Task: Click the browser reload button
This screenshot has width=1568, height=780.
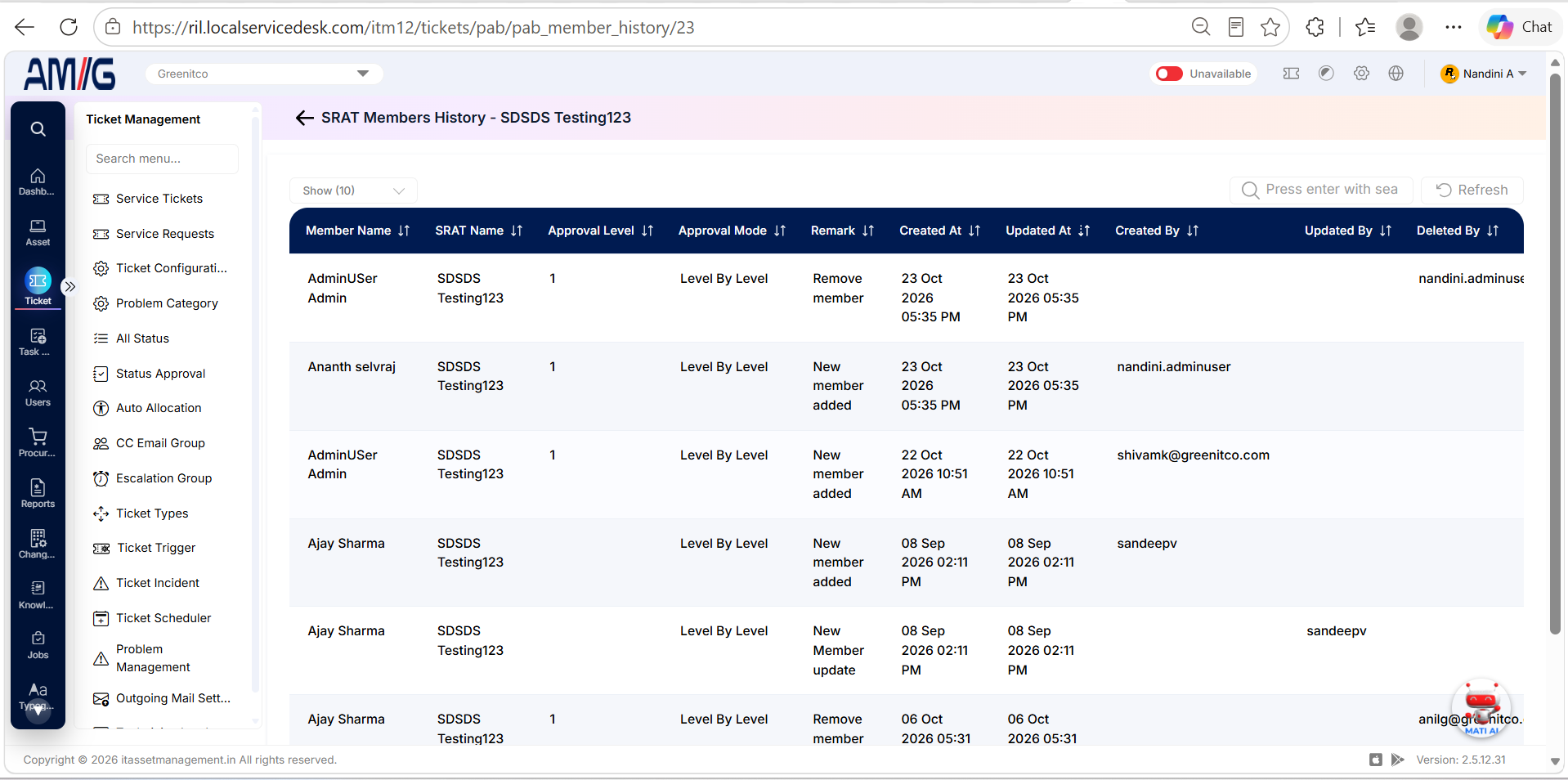Action: (x=69, y=27)
